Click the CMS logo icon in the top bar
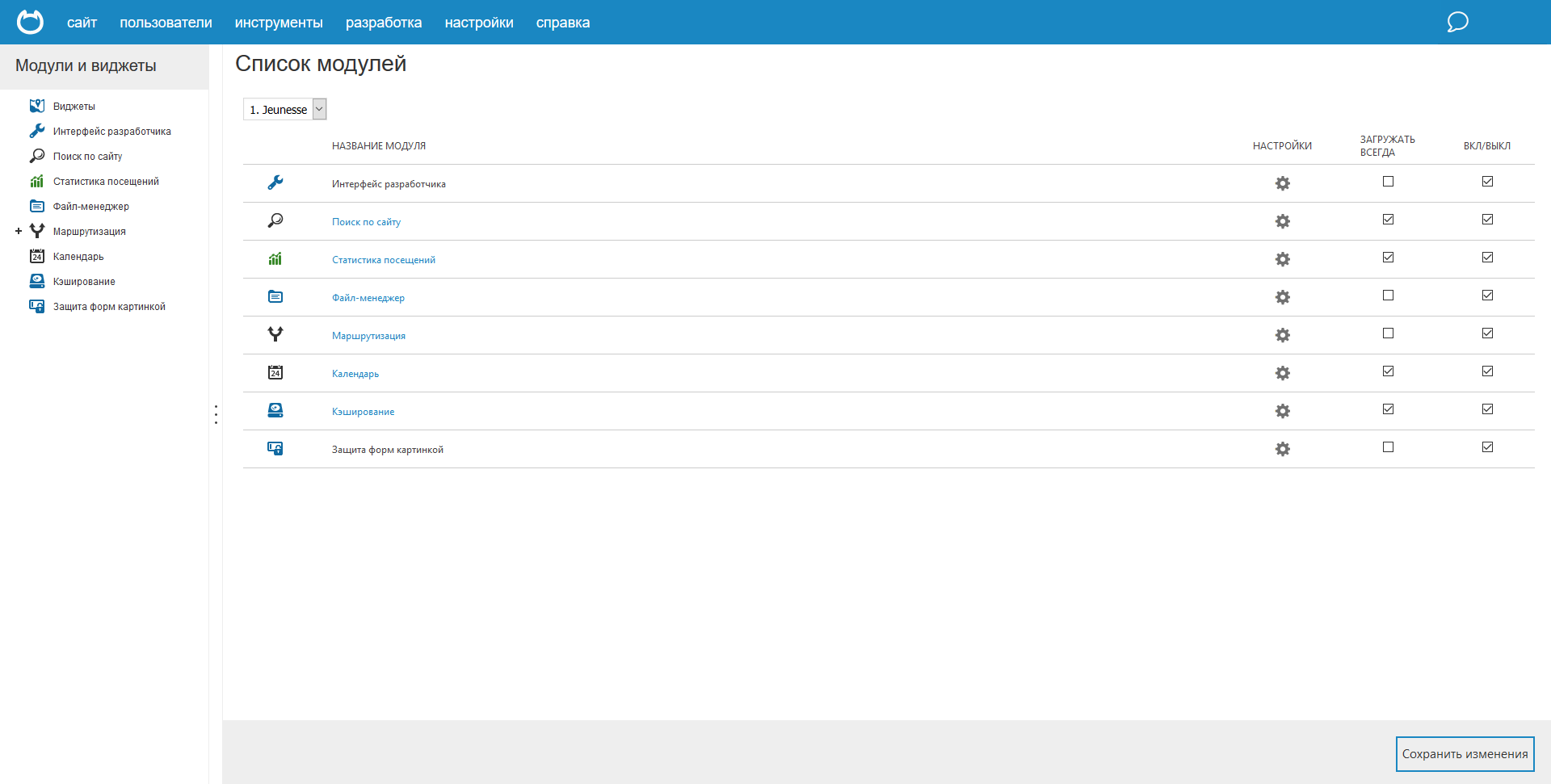Screen dimensions: 1551x784 tap(30, 22)
